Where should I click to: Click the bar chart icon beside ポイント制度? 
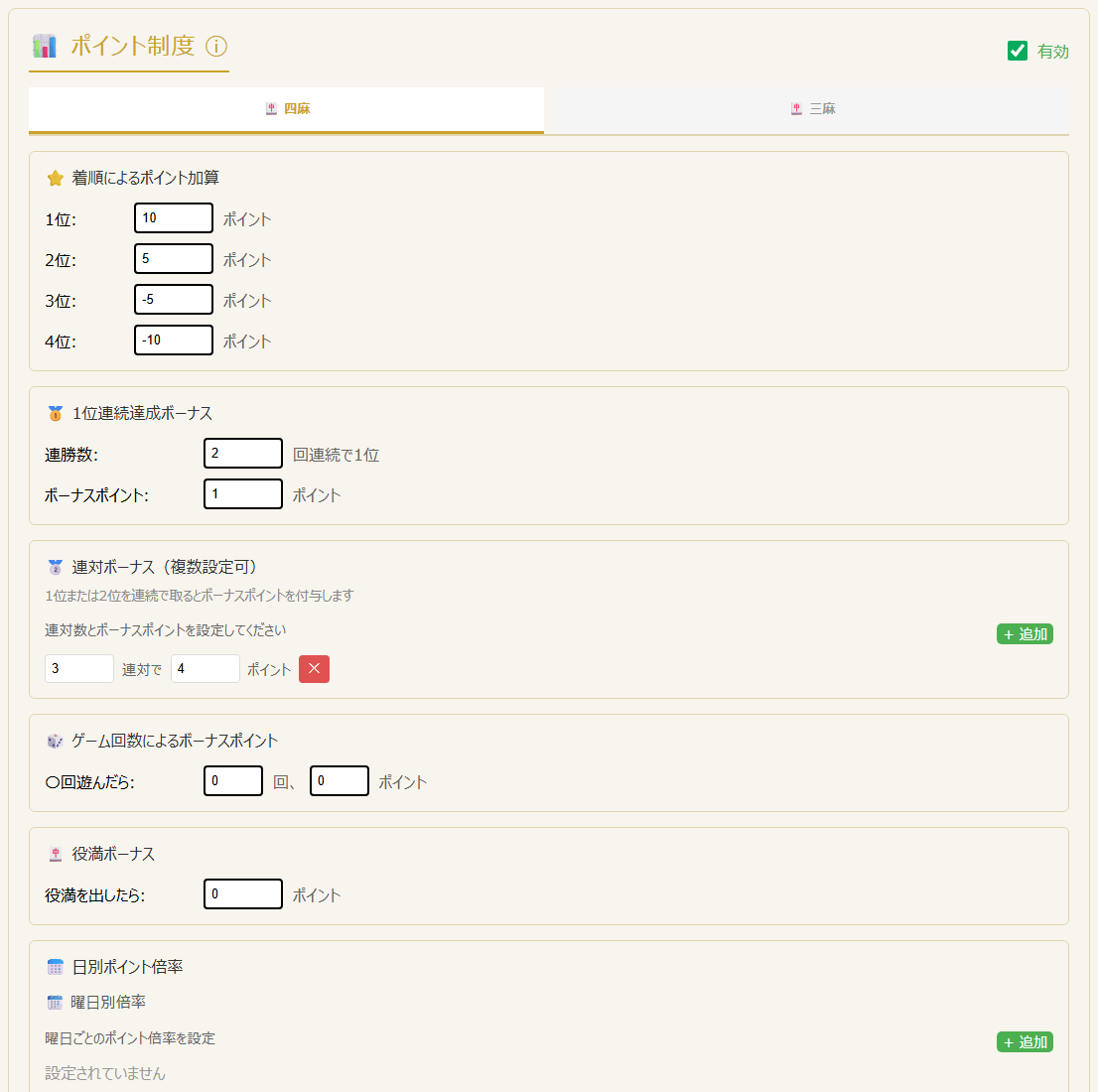[x=45, y=47]
